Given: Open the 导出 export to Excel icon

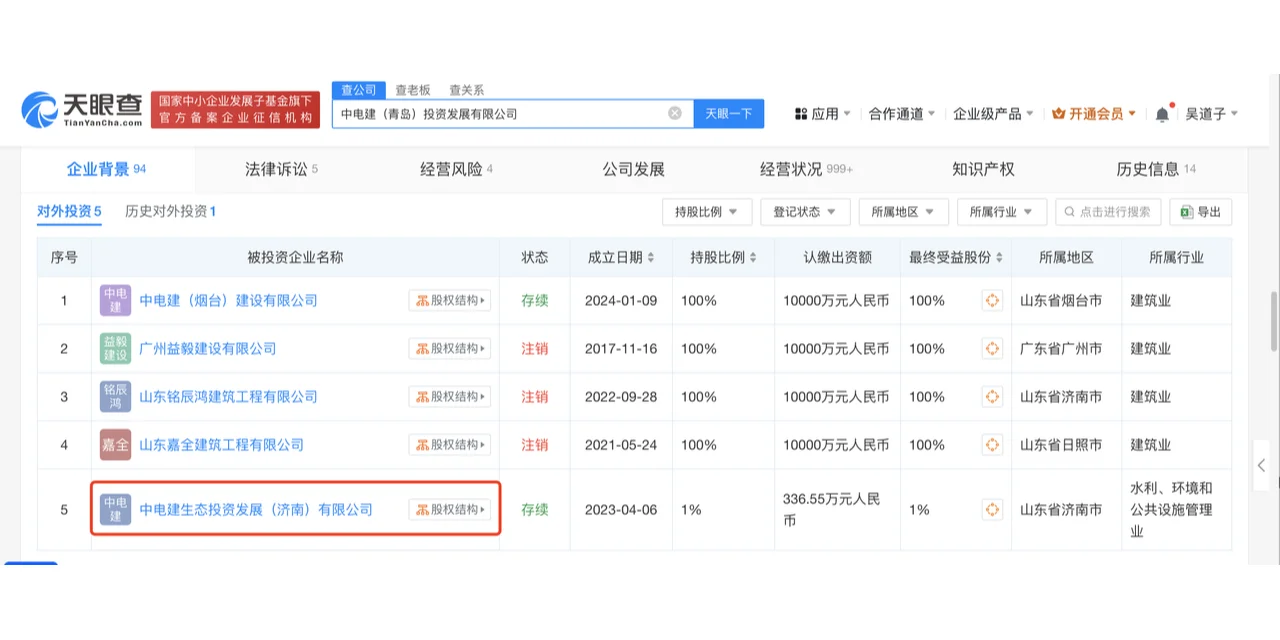Looking at the screenshot, I should click(1199, 212).
